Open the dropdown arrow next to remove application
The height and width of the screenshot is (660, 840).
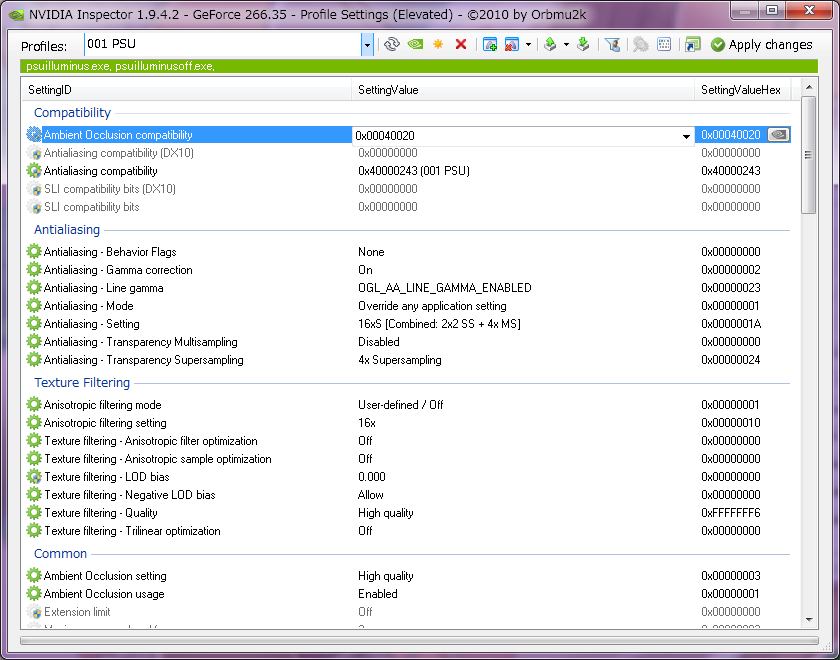click(528, 44)
